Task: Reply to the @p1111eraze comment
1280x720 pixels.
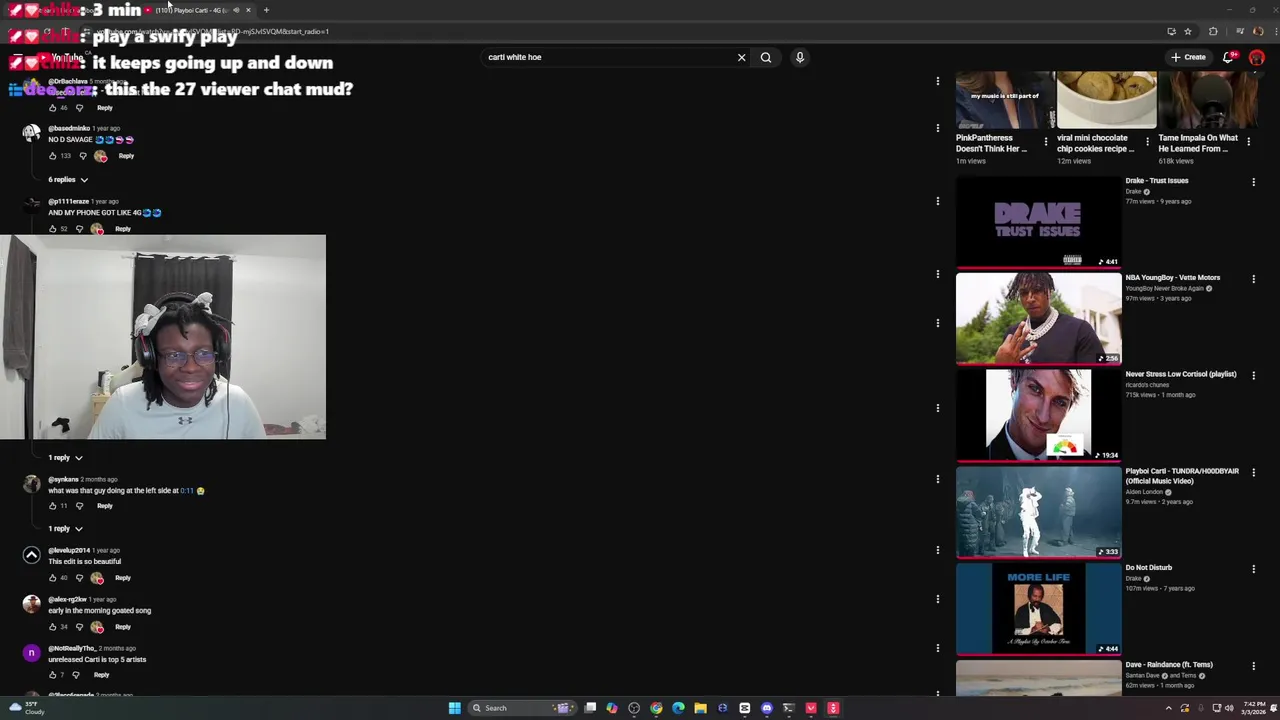Action: [x=123, y=229]
